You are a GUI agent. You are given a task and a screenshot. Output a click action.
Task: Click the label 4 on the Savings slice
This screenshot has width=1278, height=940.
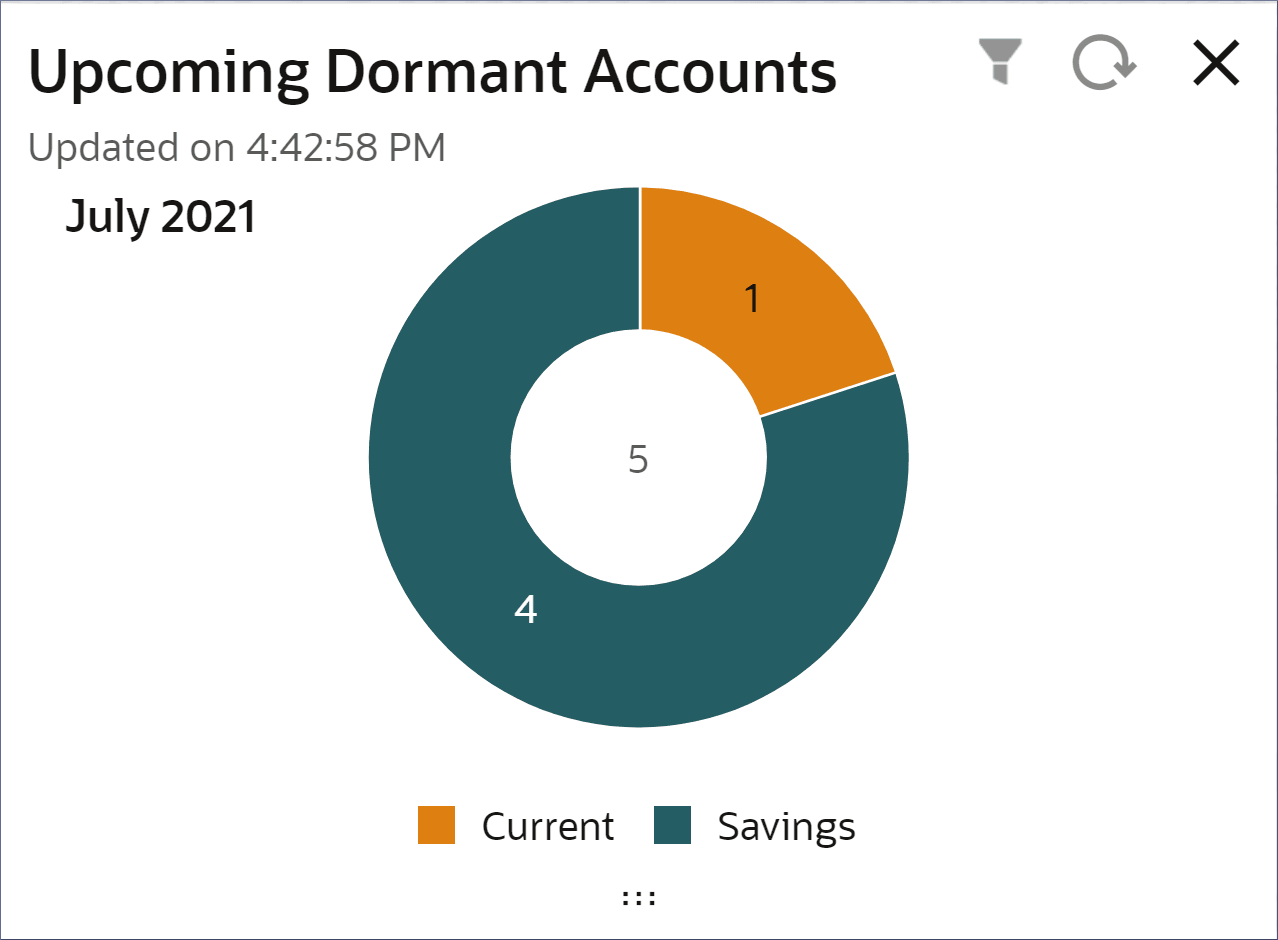525,608
